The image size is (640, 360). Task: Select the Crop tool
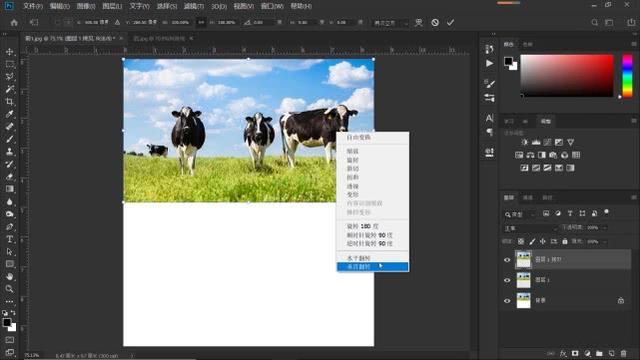tap(10, 102)
